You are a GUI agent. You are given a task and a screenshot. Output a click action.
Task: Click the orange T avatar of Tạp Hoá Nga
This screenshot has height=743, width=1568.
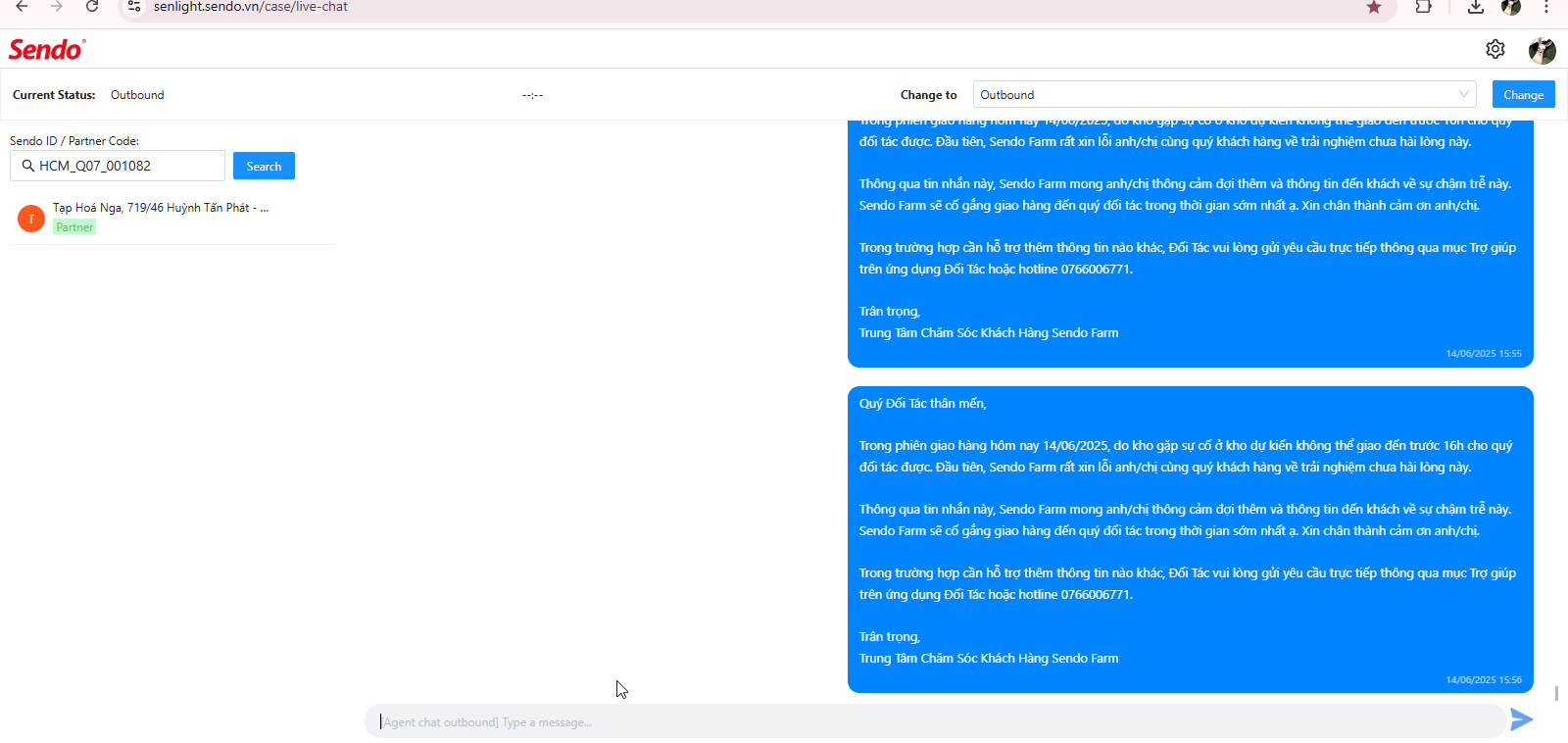pos(31,219)
